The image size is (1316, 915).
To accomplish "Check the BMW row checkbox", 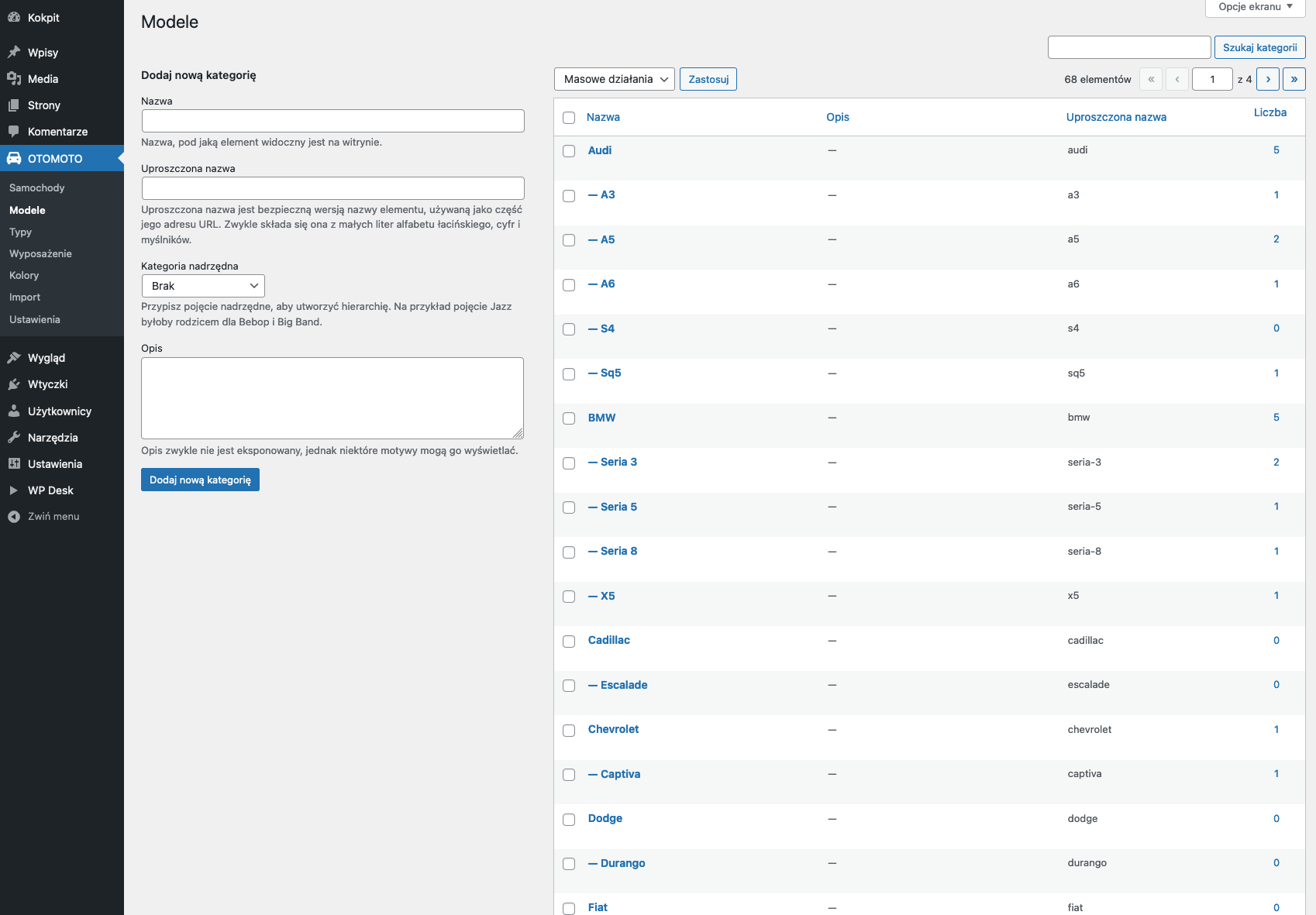I will point(569,418).
